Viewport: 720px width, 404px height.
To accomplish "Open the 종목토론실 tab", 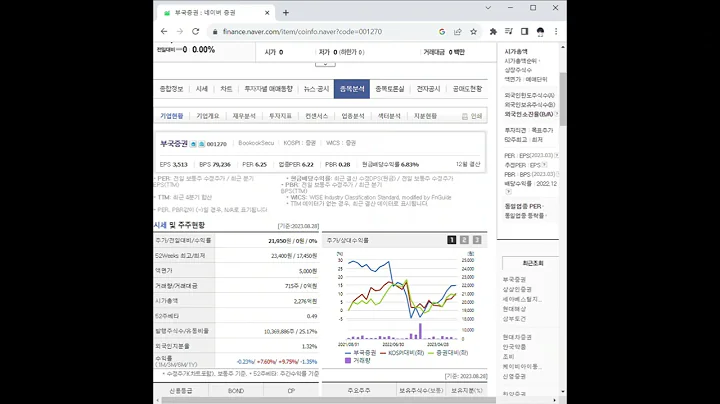I will point(389,89).
